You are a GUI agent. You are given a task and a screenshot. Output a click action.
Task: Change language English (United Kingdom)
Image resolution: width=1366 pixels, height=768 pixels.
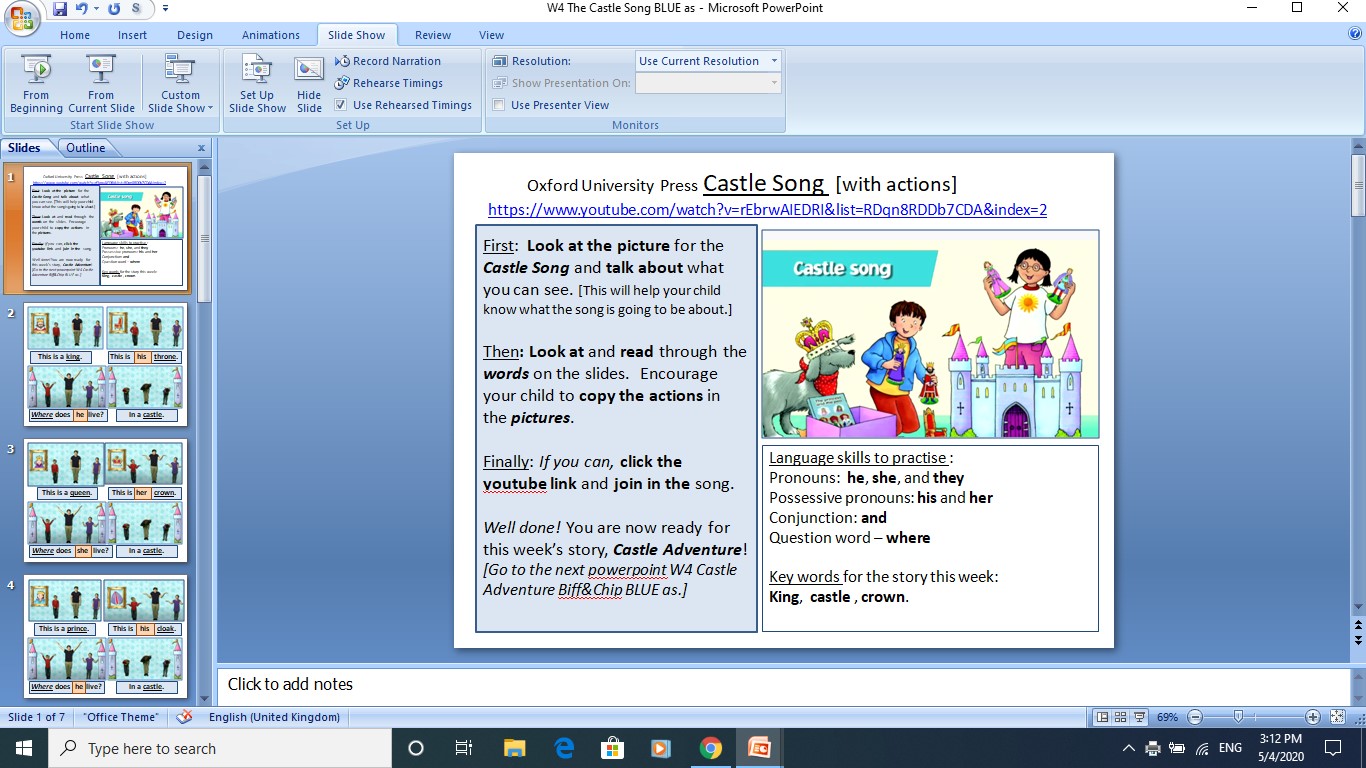pyautogui.click(x=274, y=717)
